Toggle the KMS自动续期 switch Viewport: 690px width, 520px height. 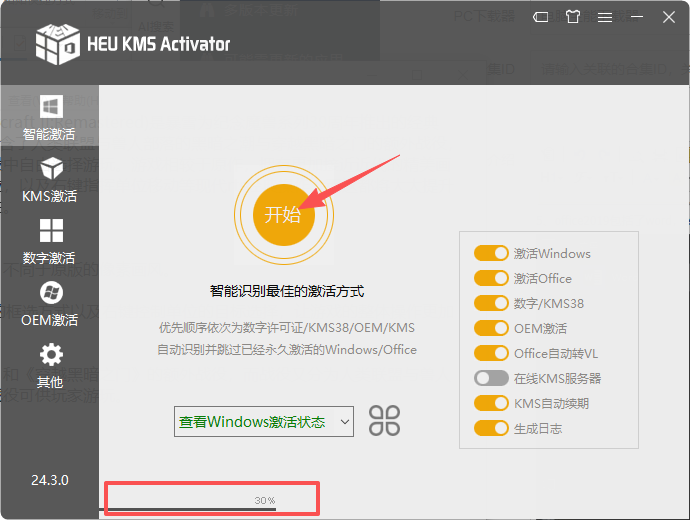coord(491,403)
